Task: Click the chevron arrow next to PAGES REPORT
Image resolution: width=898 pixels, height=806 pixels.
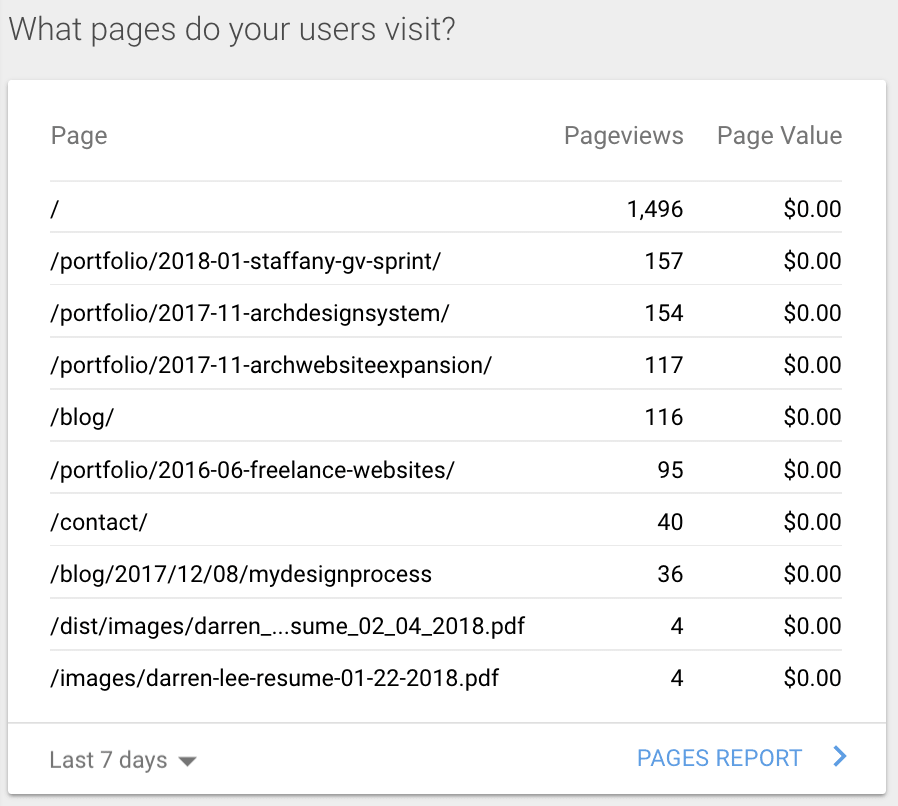Action: pyautogui.click(x=840, y=758)
